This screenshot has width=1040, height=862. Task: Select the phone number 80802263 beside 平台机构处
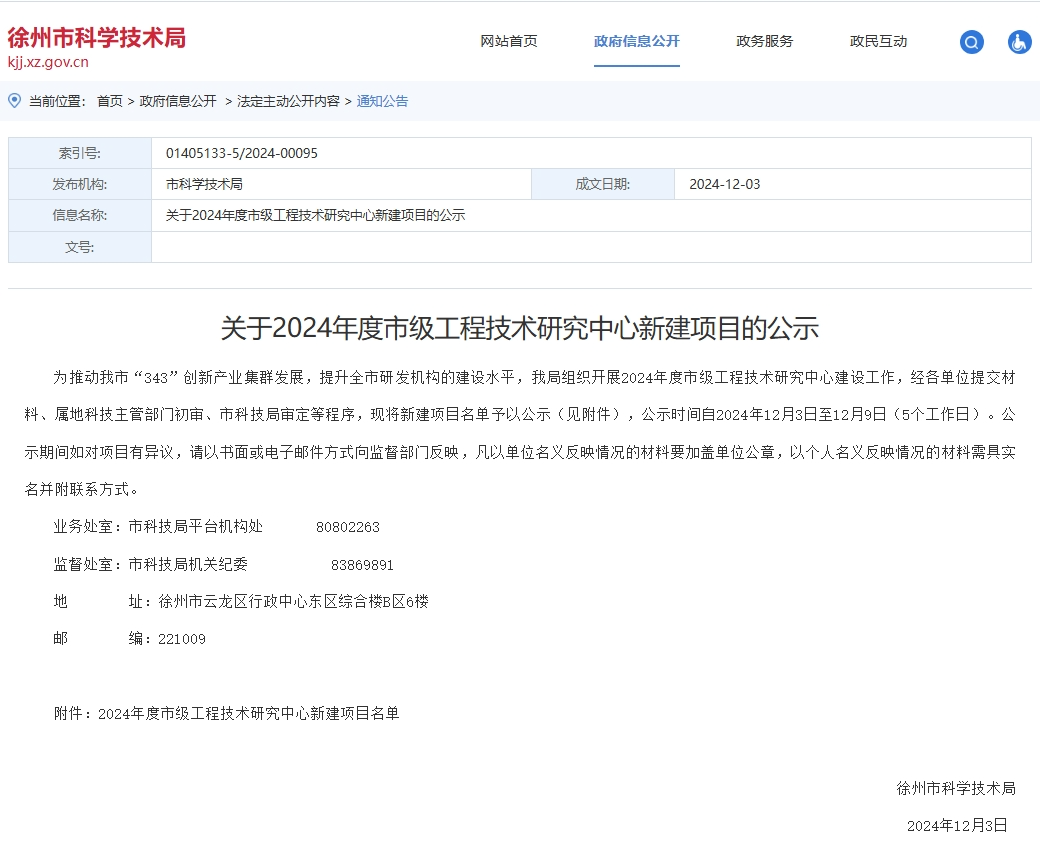coord(348,526)
